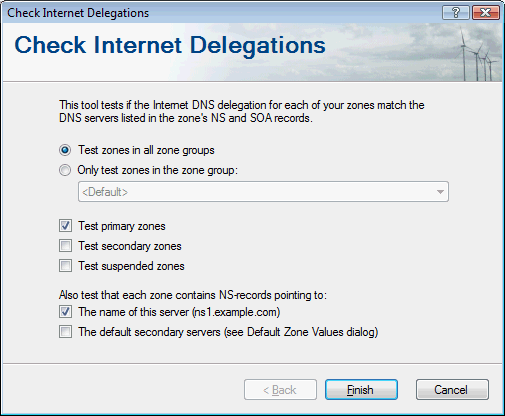Enable the Test secondary zones checkbox

[x=65, y=246]
